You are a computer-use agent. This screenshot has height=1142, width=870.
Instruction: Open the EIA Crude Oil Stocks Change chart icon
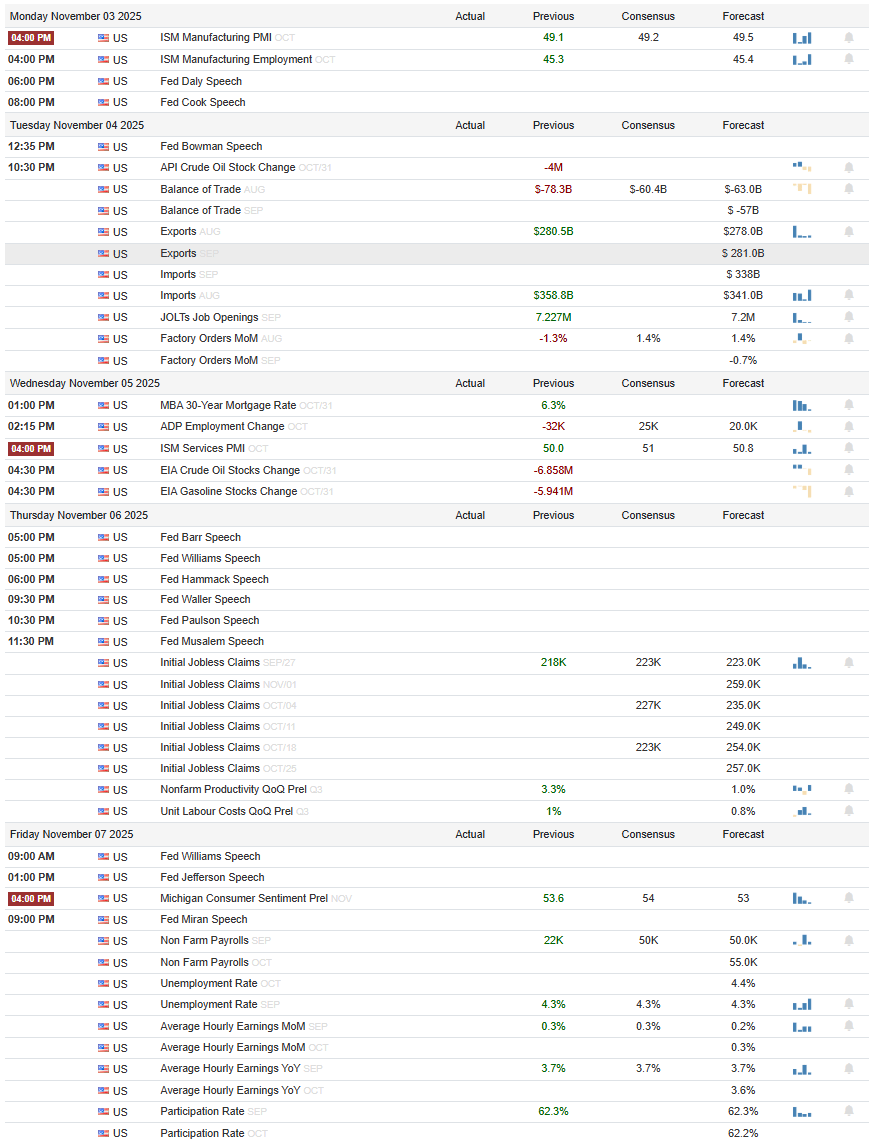click(802, 470)
